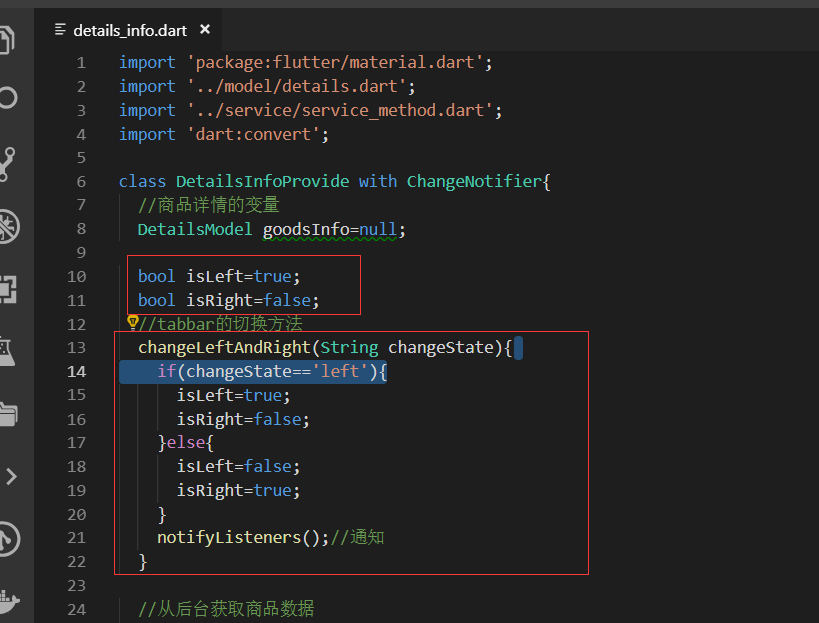The width and height of the screenshot is (819, 623).
Task: Click the 'left' string literal on line 14
Action: point(340,371)
